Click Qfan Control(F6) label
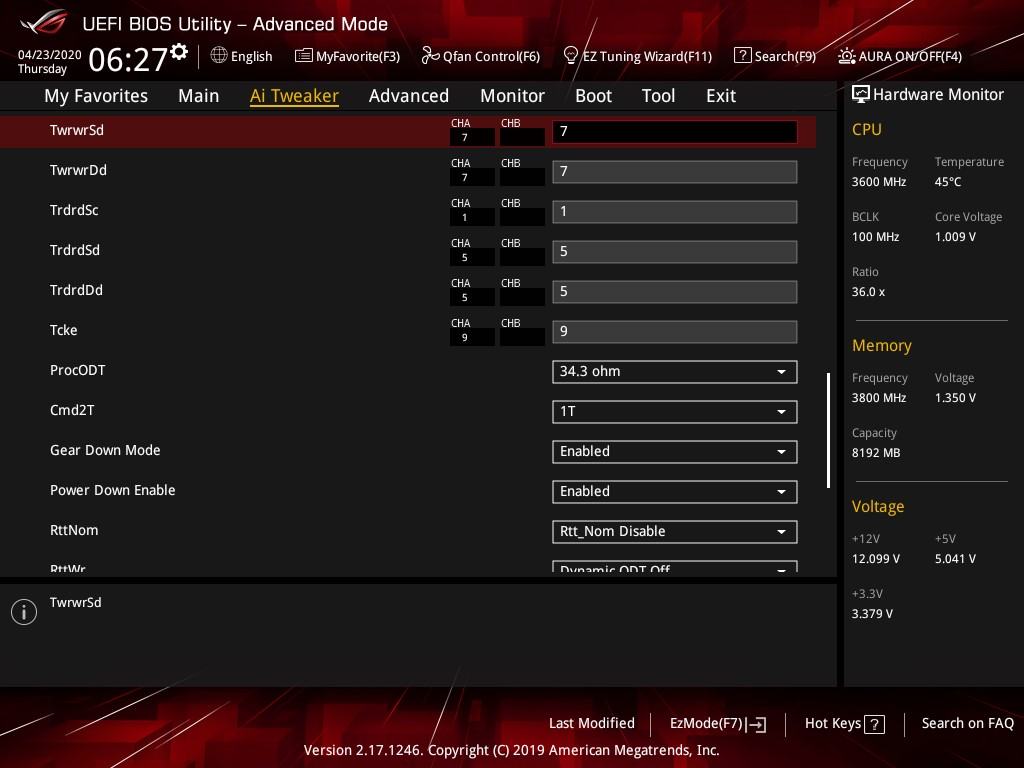1024x768 pixels. [x=491, y=56]
